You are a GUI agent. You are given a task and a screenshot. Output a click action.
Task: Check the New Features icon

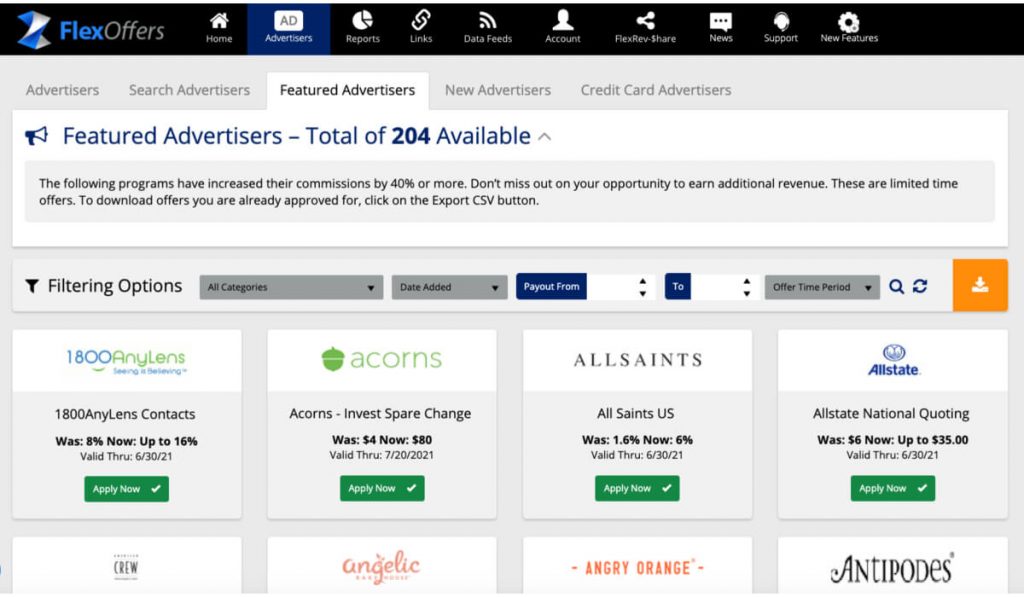(848, 25)
